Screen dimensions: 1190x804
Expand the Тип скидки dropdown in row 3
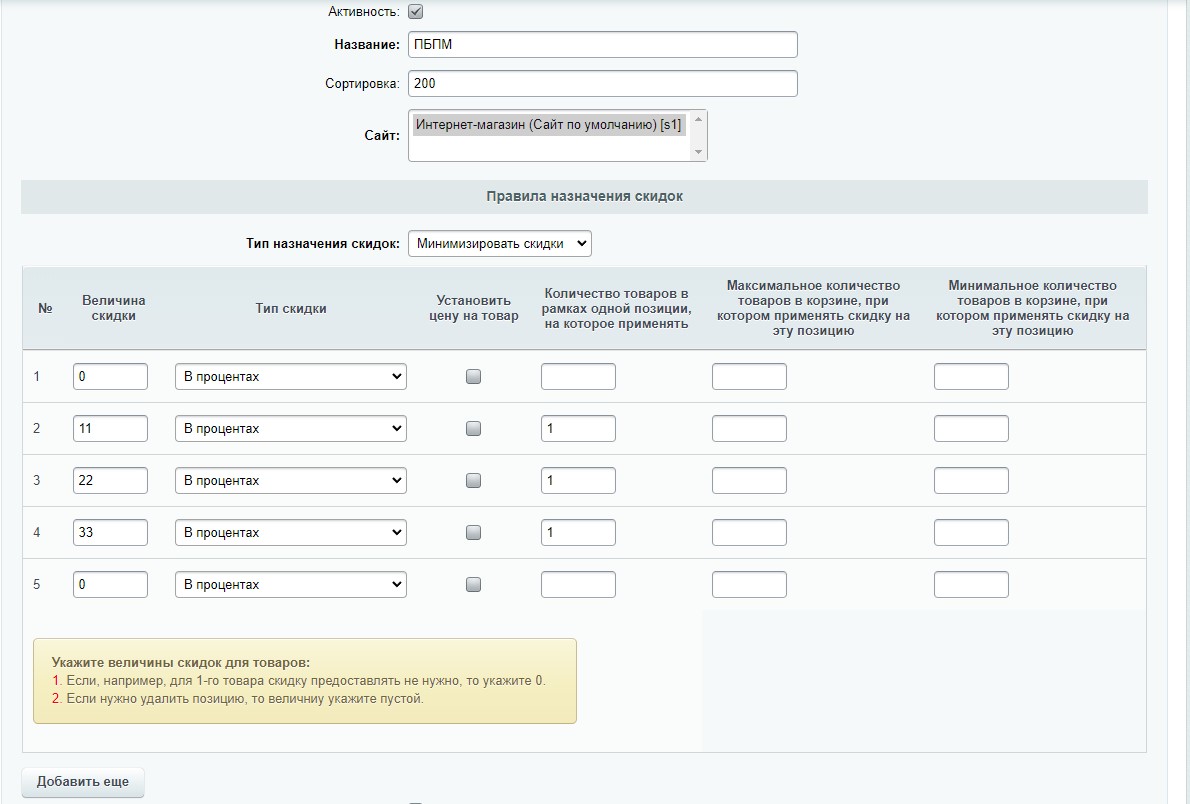click(x=290, y=481)
